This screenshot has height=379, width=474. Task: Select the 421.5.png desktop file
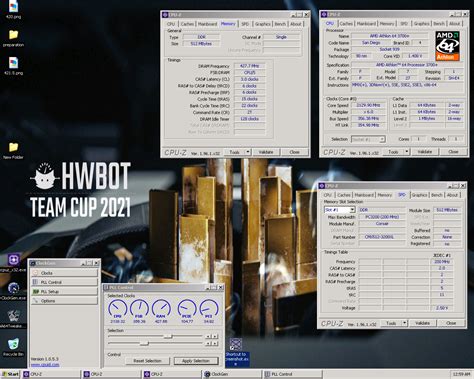pos(13,65)
